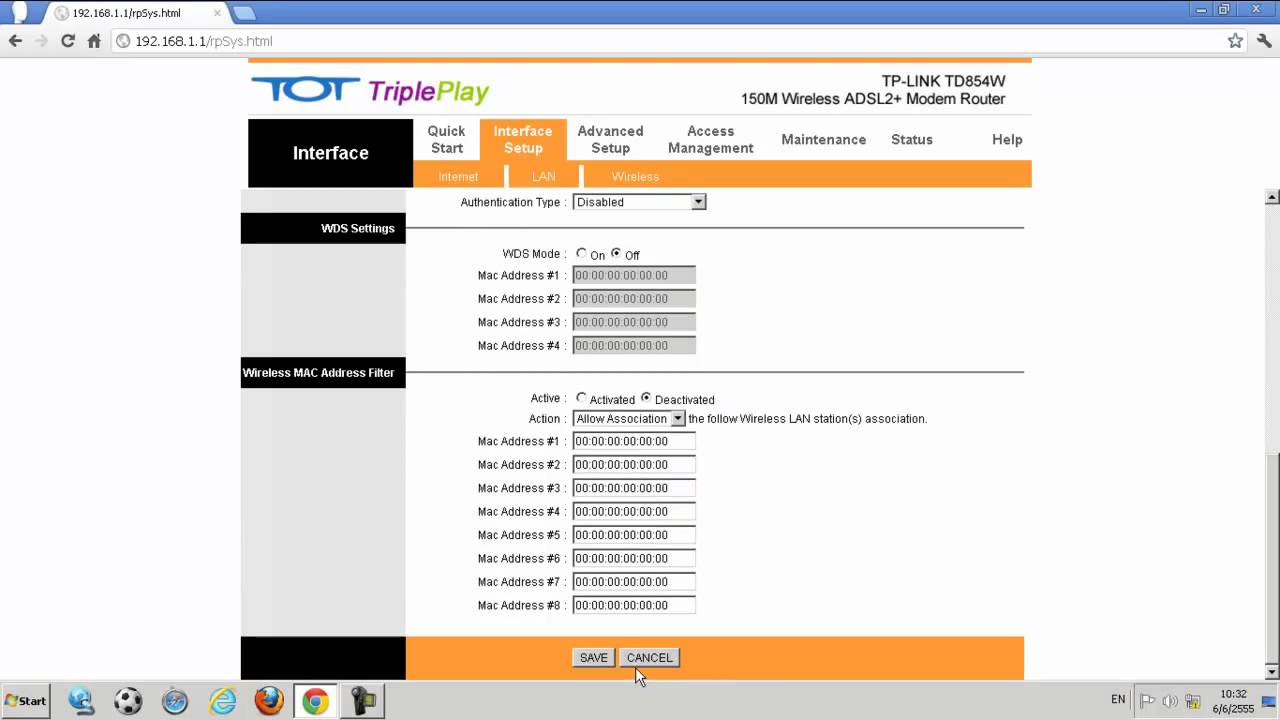This screenshot has width=1280, height=720.
Task: Click the WDS Mac Address #1 field
Action: (634, 276)
